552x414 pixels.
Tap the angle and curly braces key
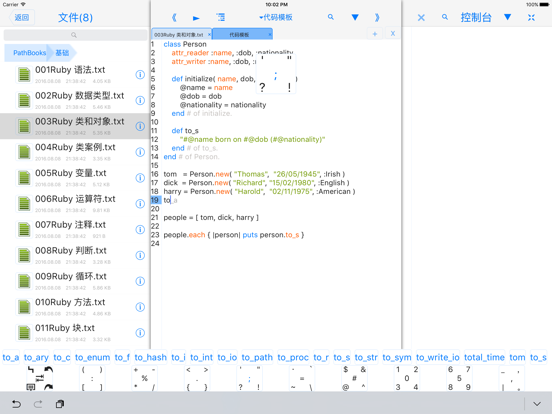[197, 378]
